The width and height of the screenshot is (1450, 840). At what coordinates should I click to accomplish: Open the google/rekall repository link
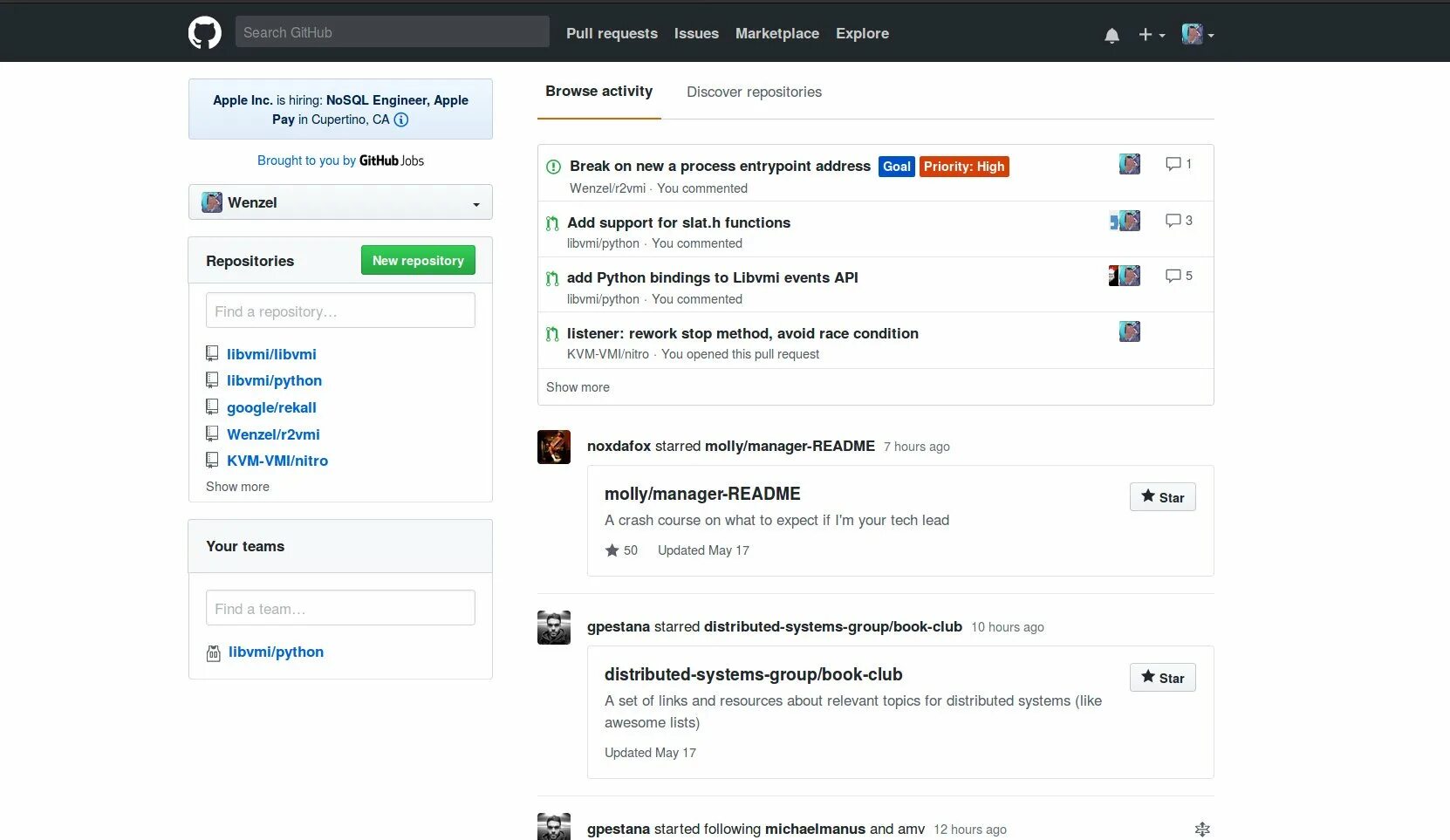tap(271, 407)
